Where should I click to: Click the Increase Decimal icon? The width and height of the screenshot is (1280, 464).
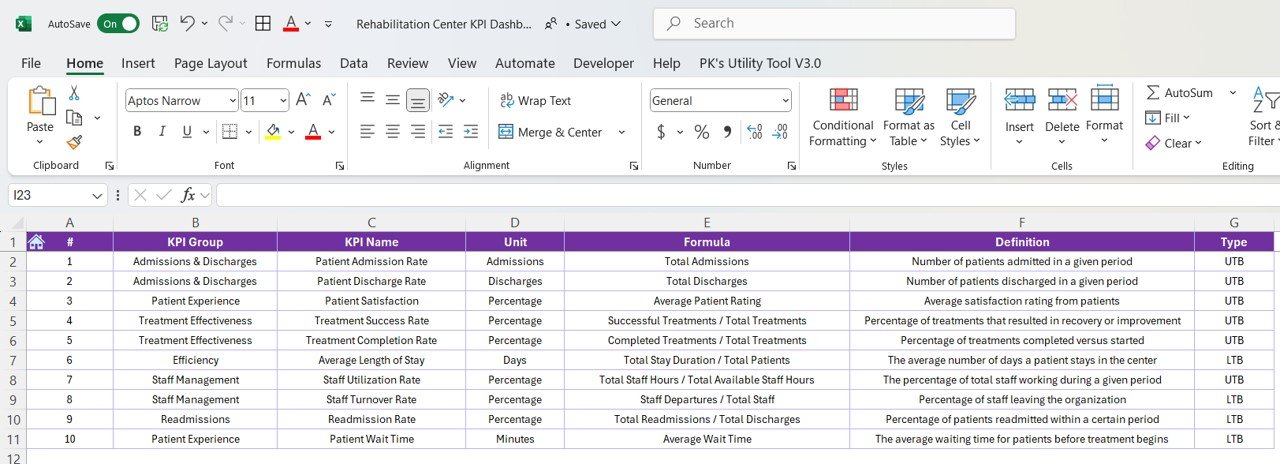click(754, 132)
